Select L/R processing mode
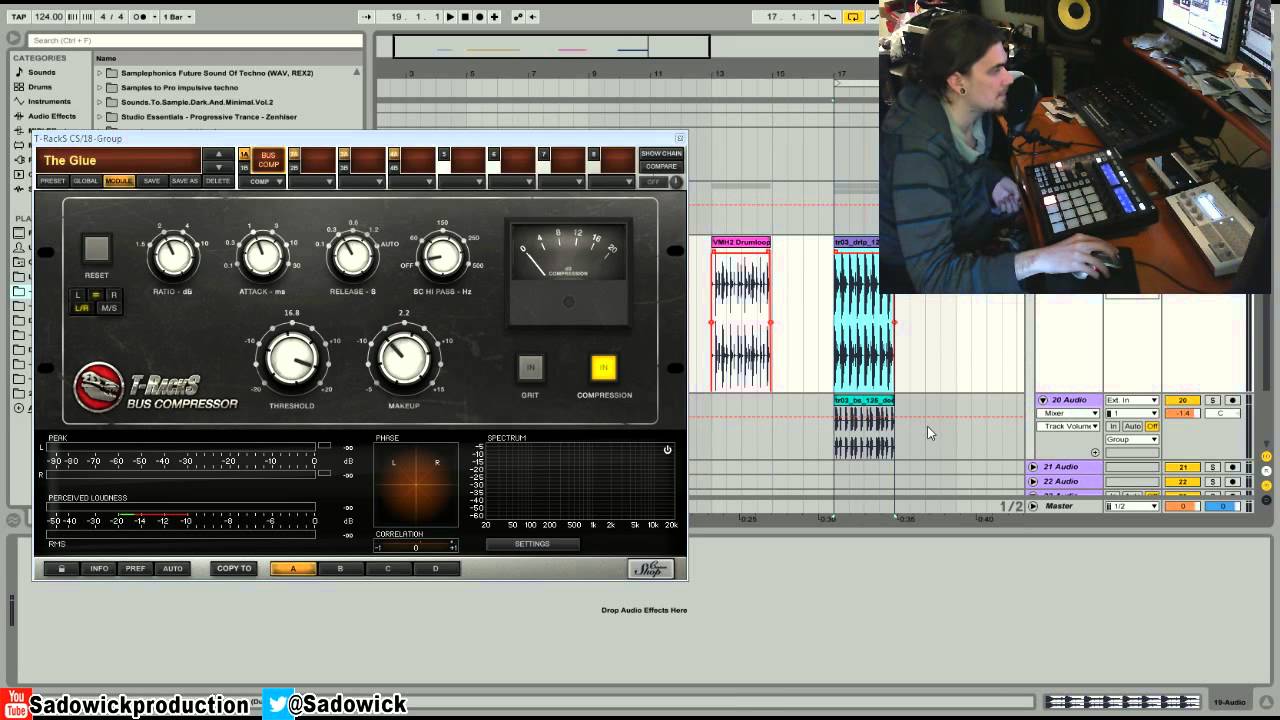 [82, 308]
